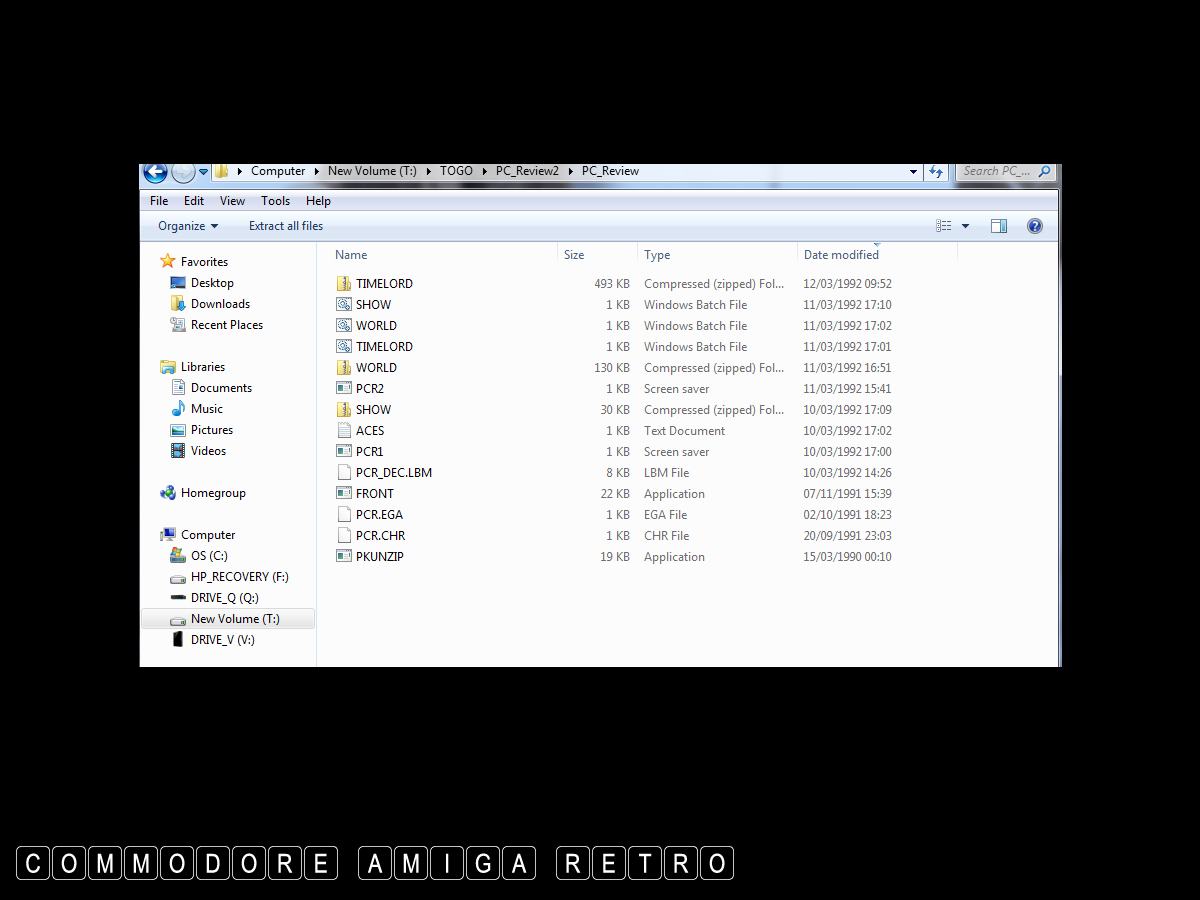This screenshot has width=1200, height=900.
Task: Click the Help question mark icon
Action: (1035, 226)
